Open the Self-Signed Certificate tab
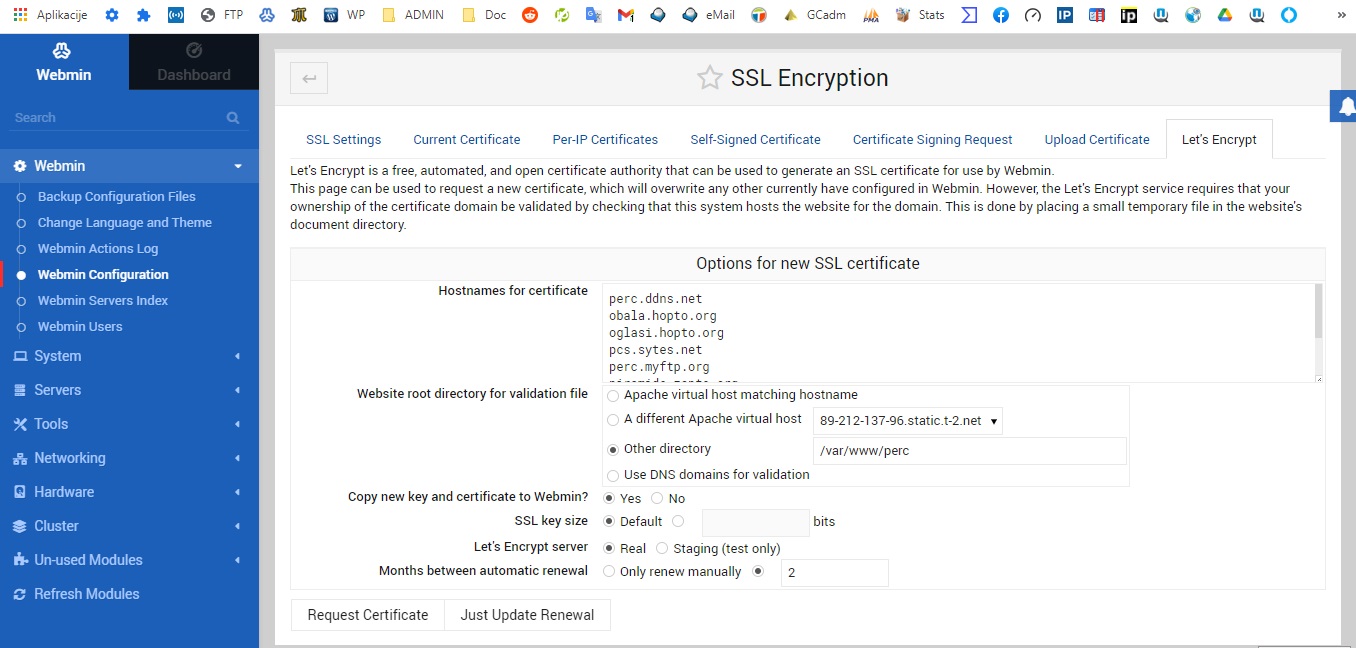This screenshot has height=648, width=1356. (755, 140)
